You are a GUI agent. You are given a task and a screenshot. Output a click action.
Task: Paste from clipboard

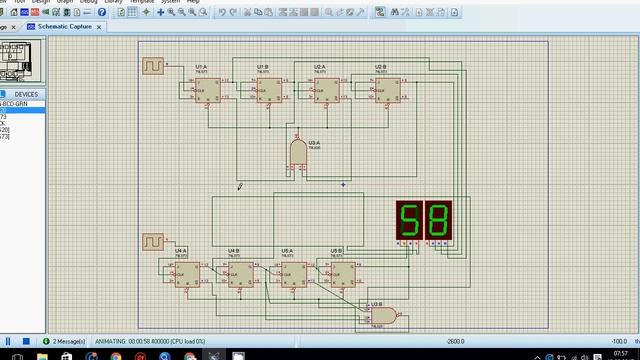(269, 12)
